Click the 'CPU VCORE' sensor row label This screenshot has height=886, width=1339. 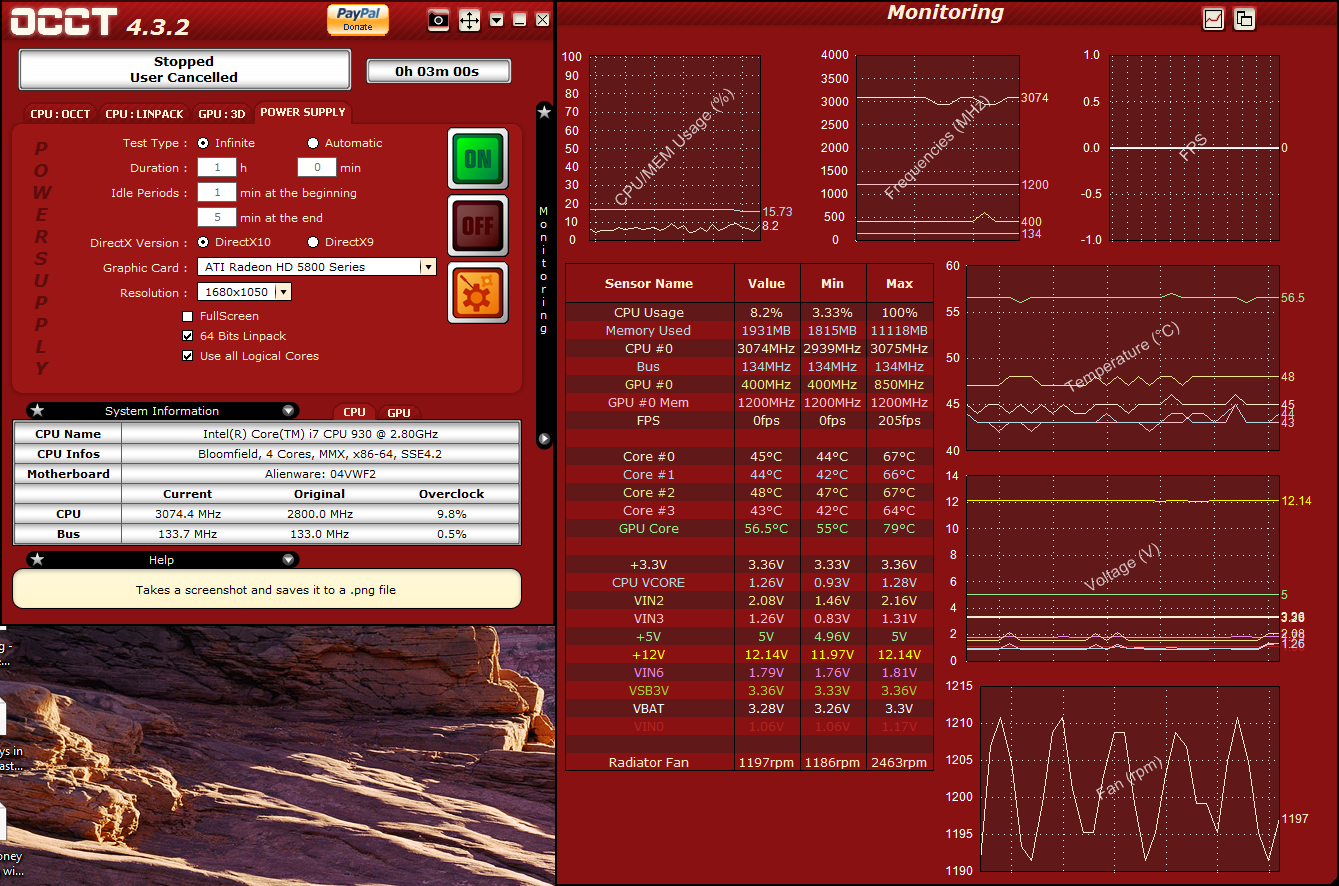[x=649, y=582]
